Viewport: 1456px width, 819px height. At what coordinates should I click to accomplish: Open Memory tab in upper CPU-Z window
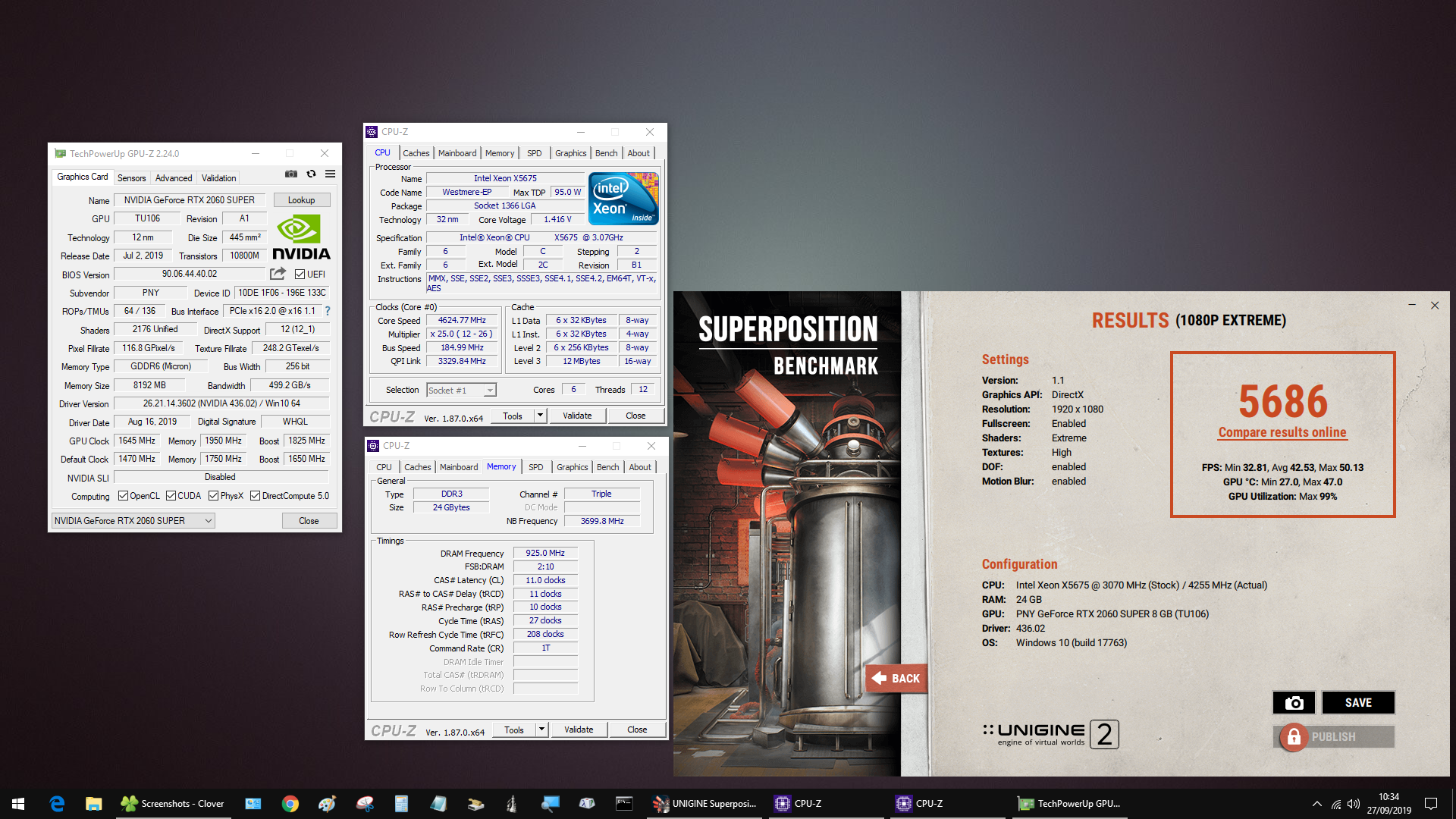point(500,153)
